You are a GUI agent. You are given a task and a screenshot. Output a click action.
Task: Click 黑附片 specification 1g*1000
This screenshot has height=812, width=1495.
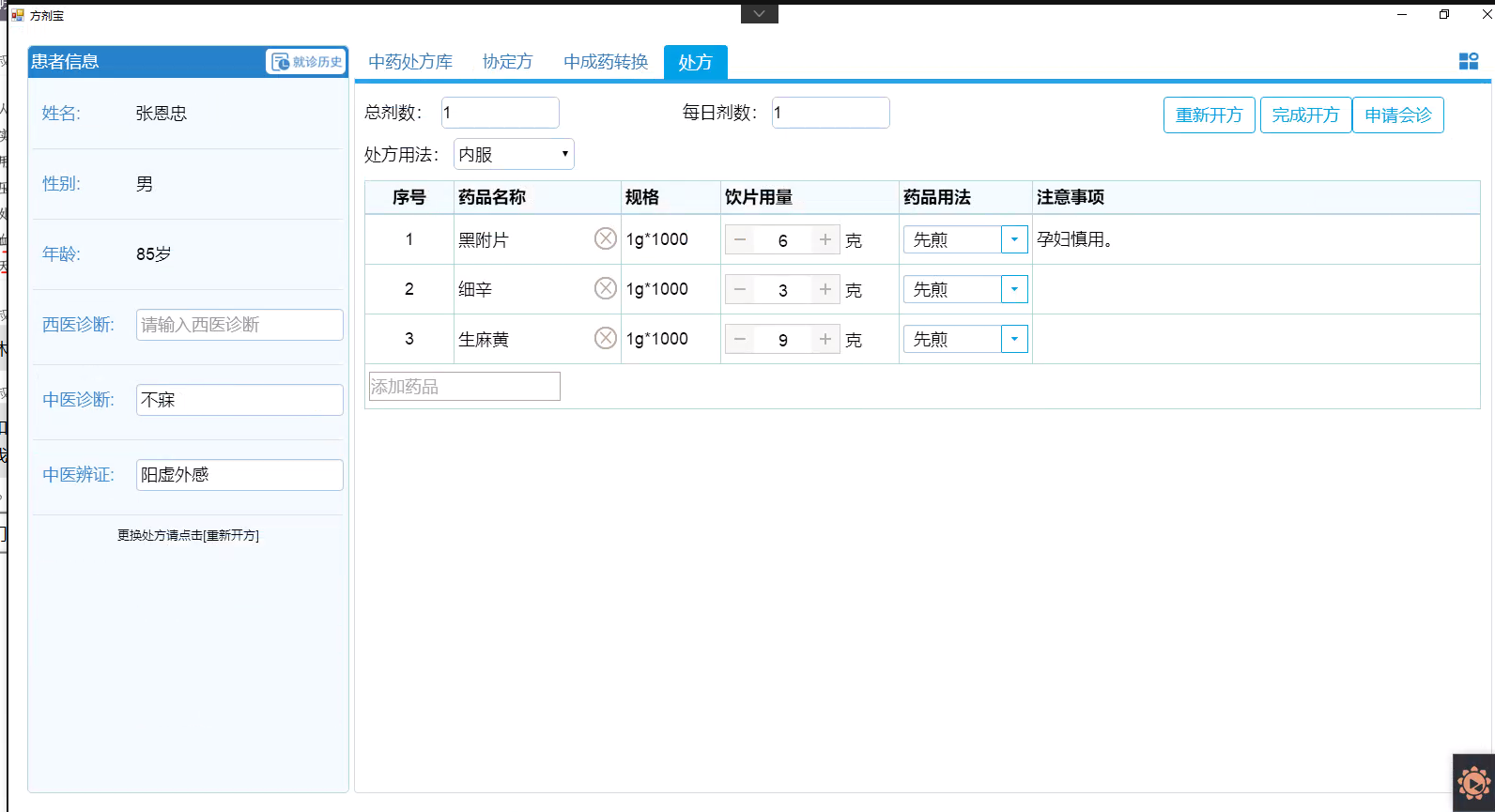coord(657,239)
